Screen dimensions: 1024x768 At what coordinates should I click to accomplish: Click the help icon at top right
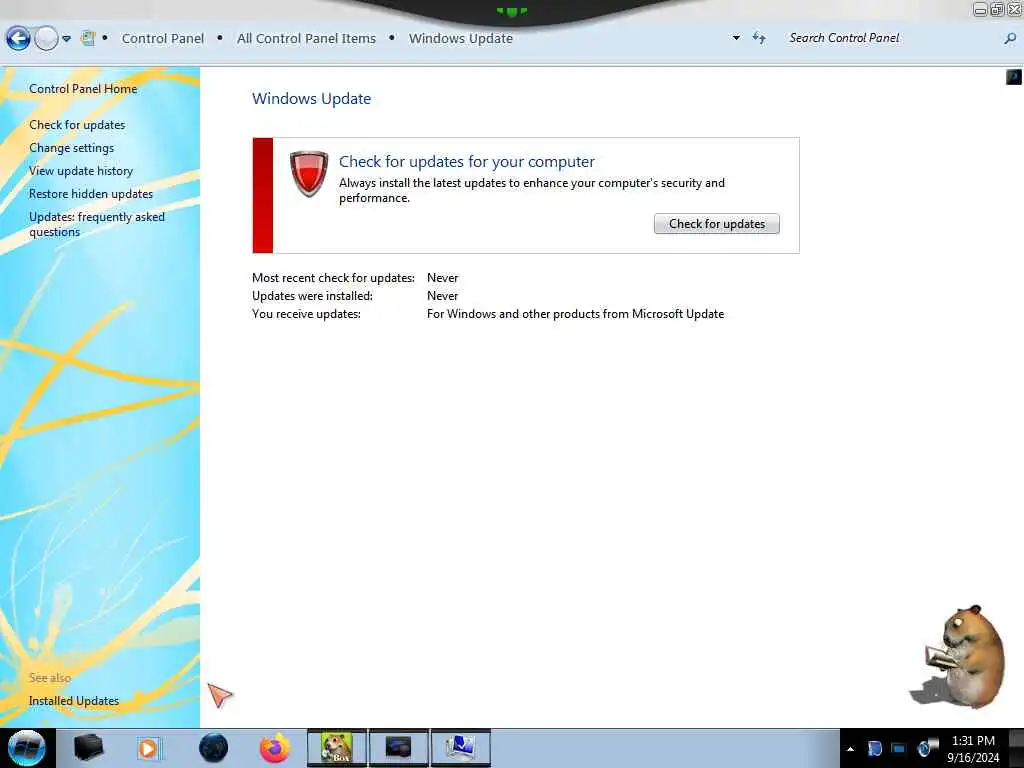[x=1013, y=77]
